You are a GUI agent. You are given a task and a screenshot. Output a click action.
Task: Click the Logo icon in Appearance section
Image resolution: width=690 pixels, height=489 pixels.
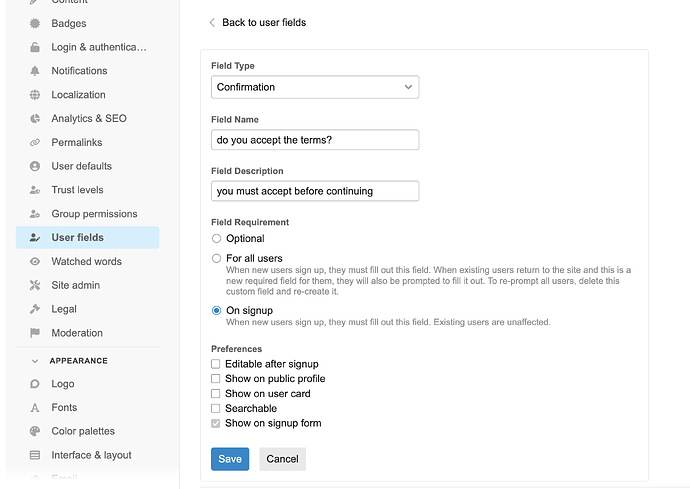pos(35,384)
